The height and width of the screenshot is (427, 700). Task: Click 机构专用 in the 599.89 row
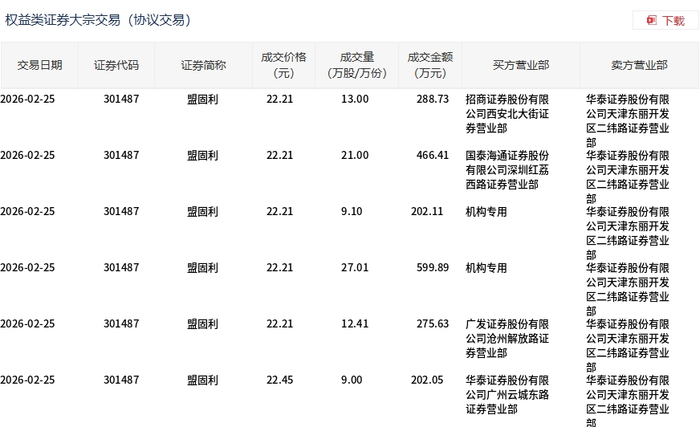pyautogui.click(x=486, y=268)
